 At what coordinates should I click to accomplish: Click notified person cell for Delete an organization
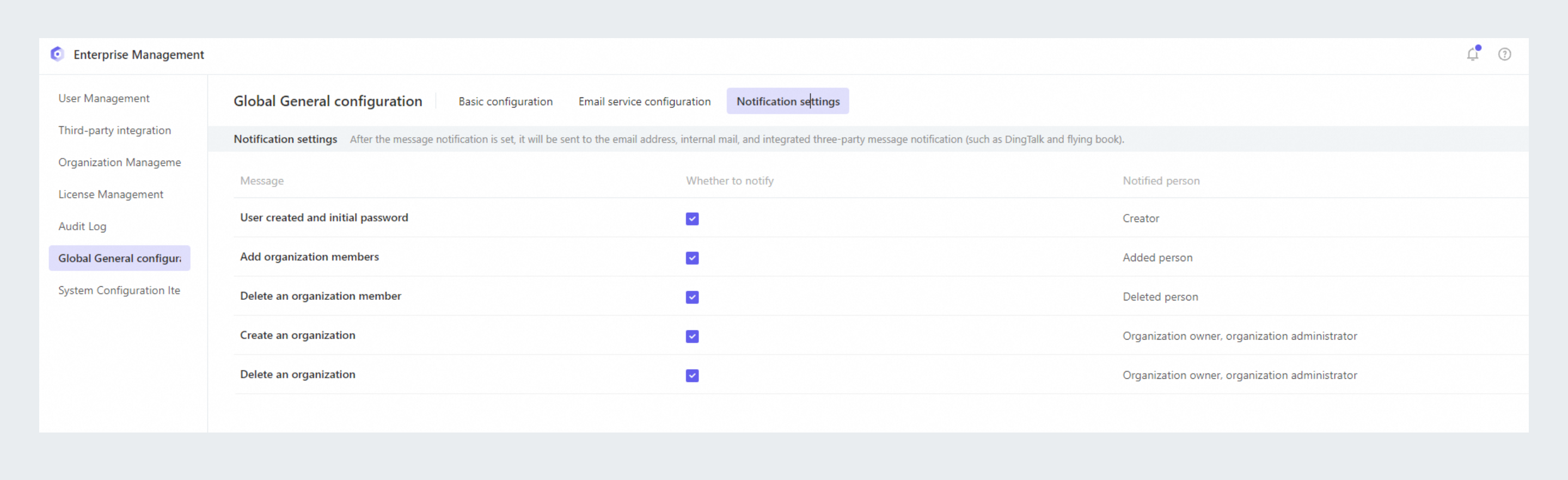1239,376
